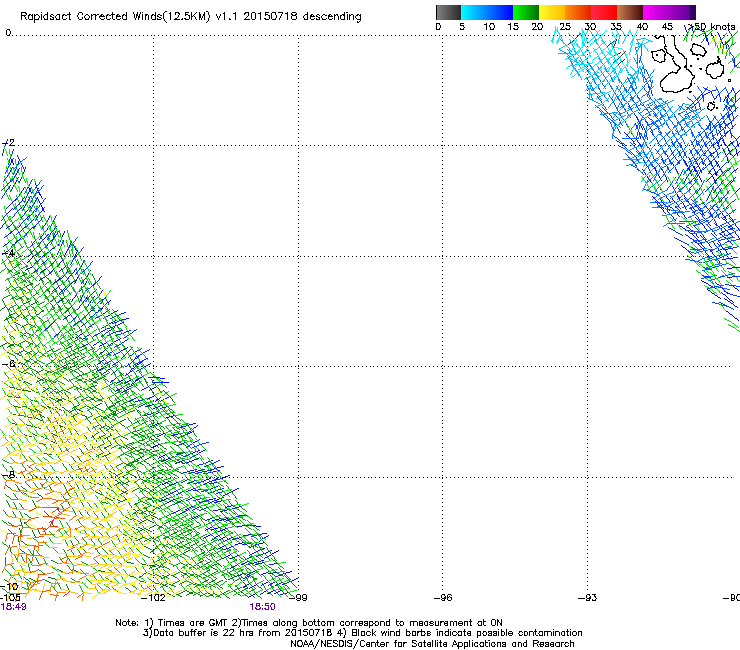Click the '-2' latitude axis label
Viewport: 740px width, 650px height.
coord(9,143)
